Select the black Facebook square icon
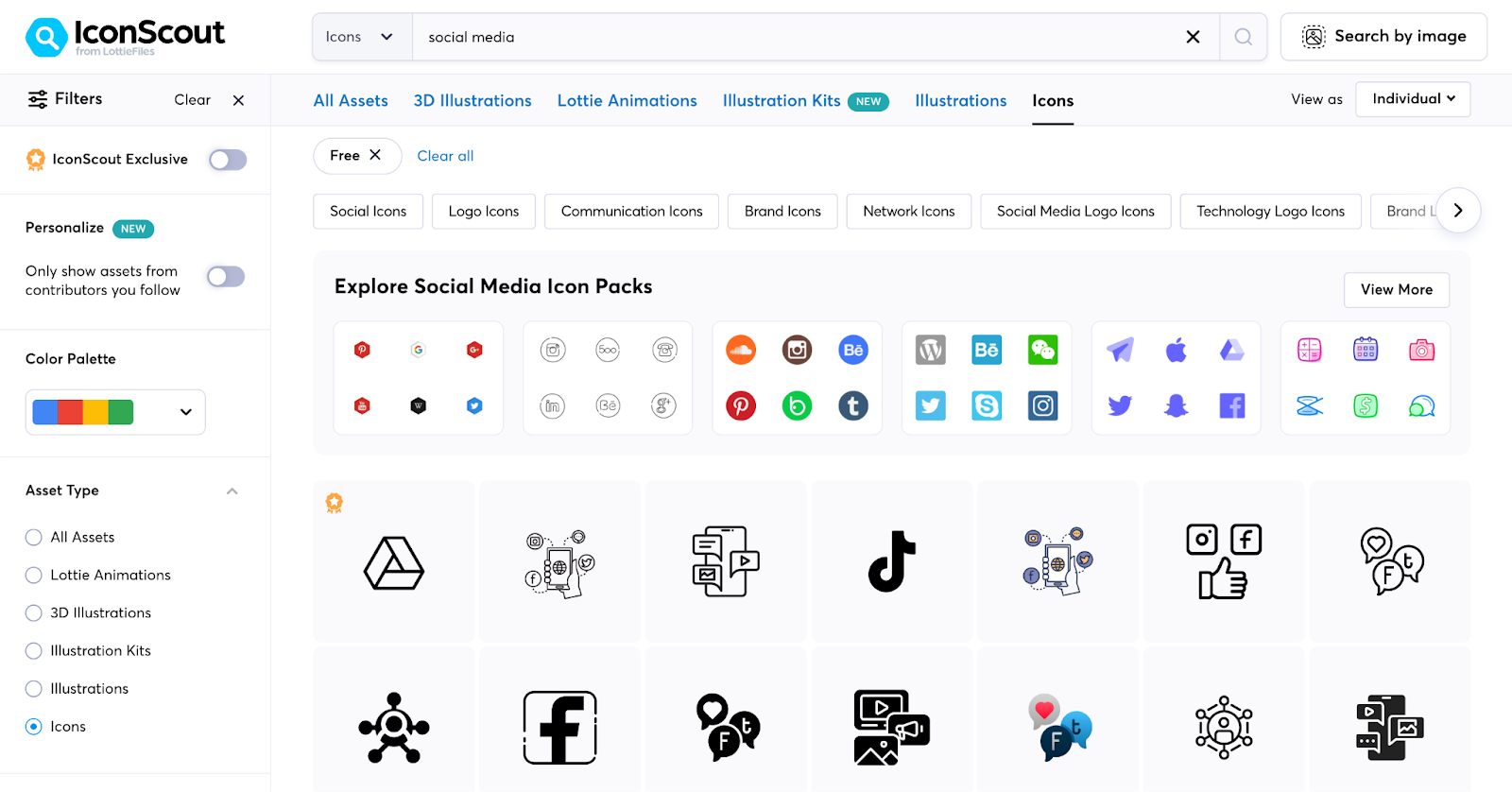Viewport: 1512px width, 792px height. (559, 727)
